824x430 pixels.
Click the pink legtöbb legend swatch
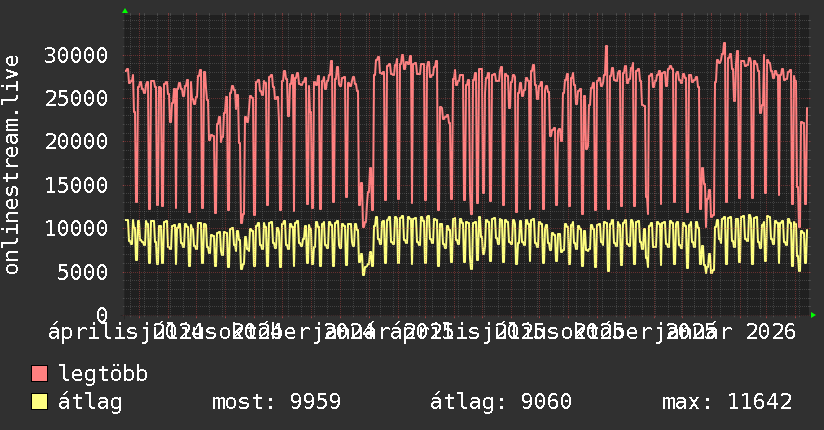(39, 374)
